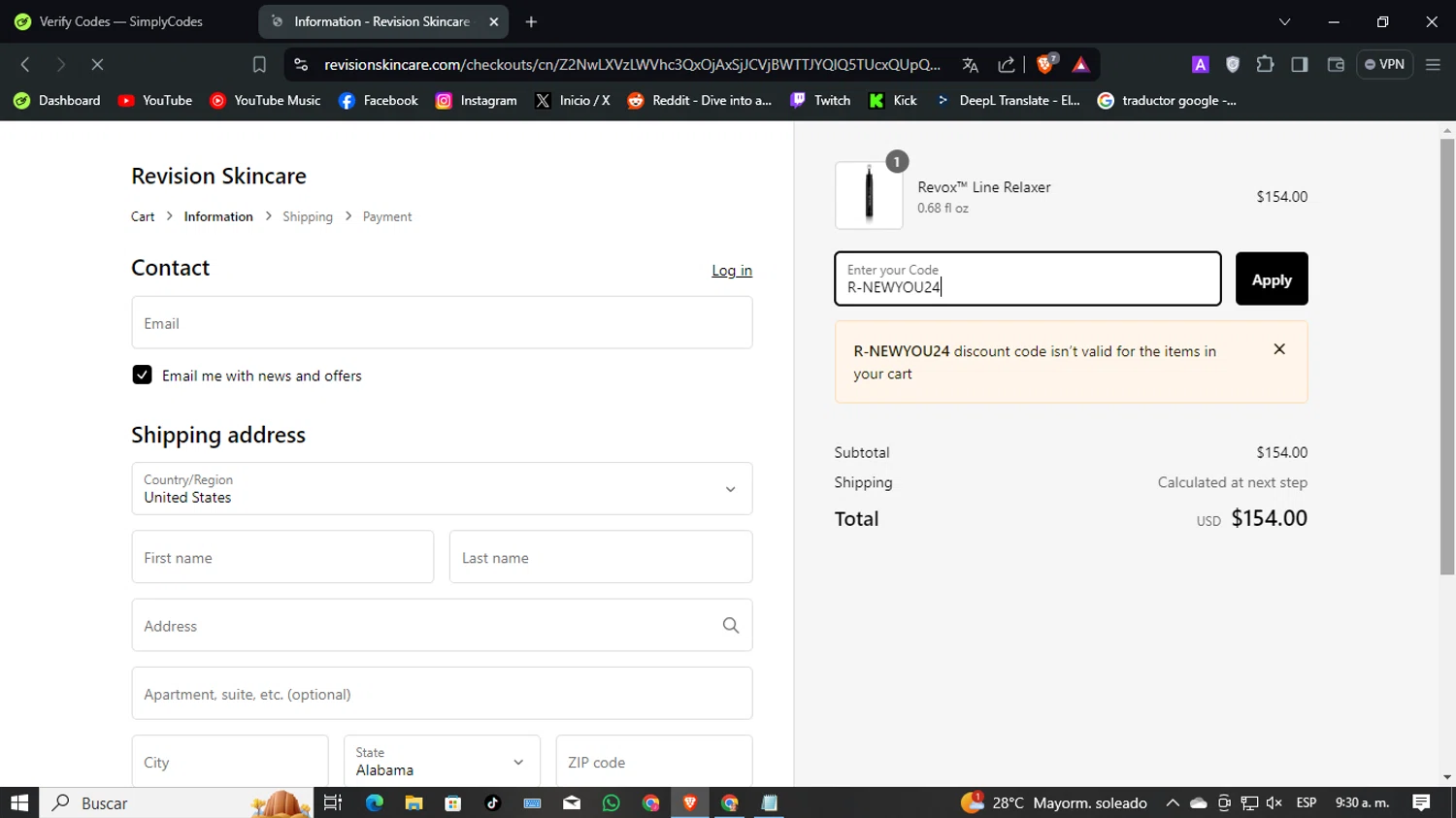
Task: Click the First name field
Action: (282, 557)
